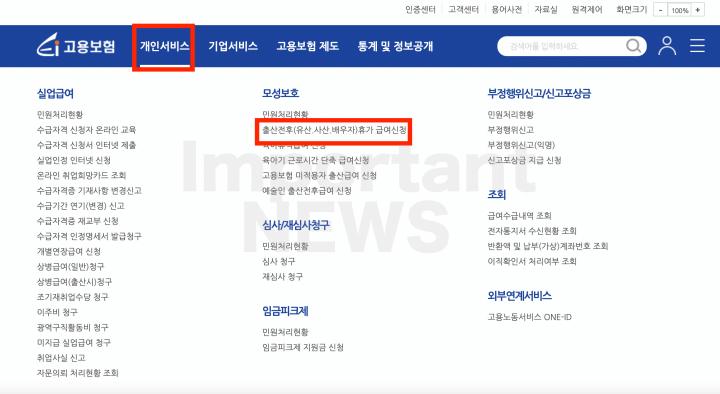The height and width of the screenshot is (394, 720).
Task: Open the 통계 및 정보공개 menu
Action: pyautogui.click(x=395, y=46)
